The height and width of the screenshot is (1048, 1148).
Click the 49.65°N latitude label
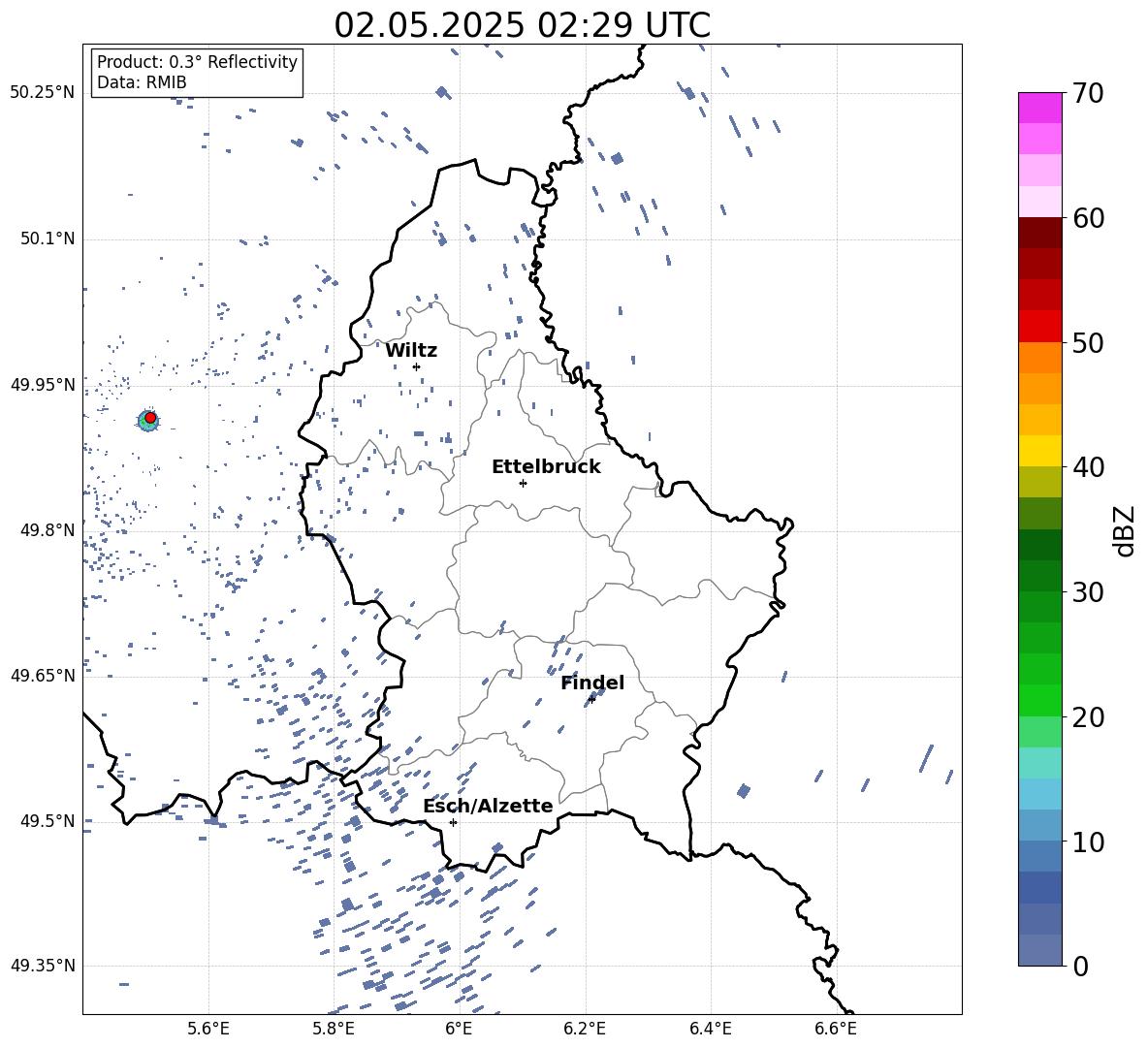43,675
